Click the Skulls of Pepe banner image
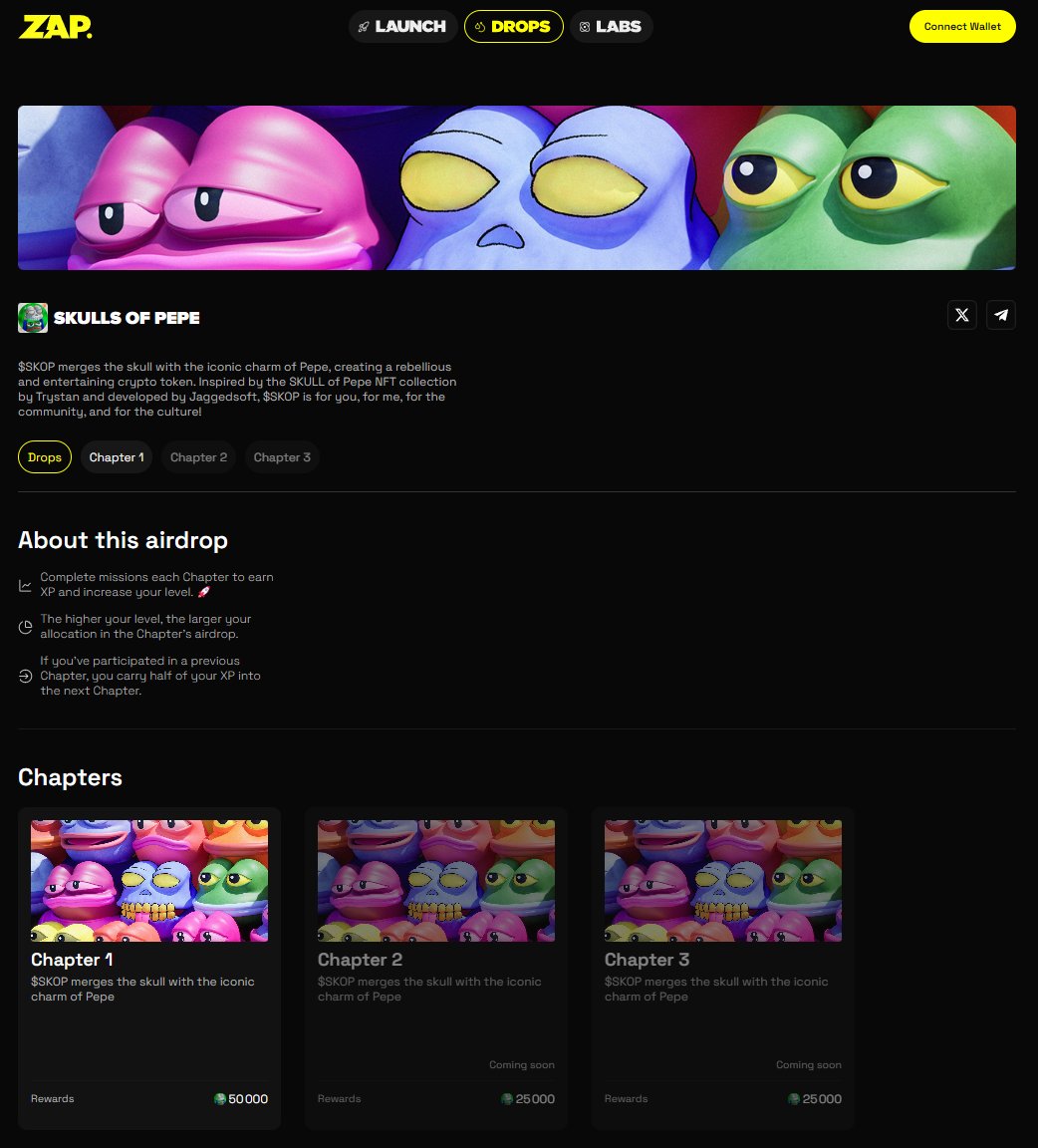Image resolution: width=1038 pixels, height=1148 pixels. point(517,187)
